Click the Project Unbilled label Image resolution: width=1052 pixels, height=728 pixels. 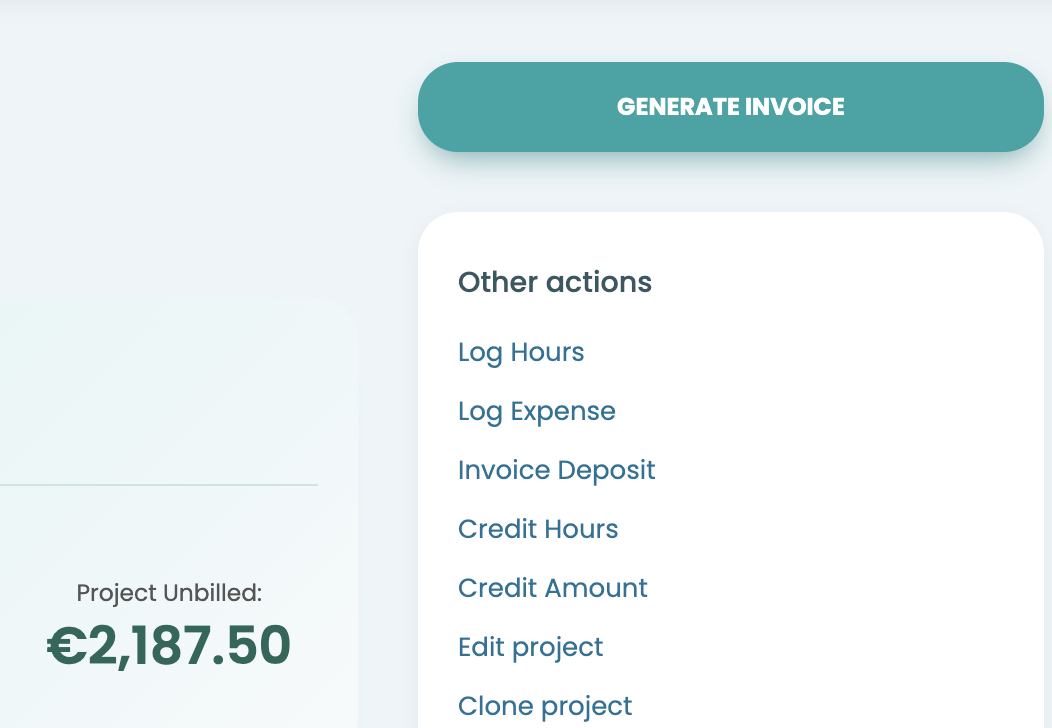(169, 593)
